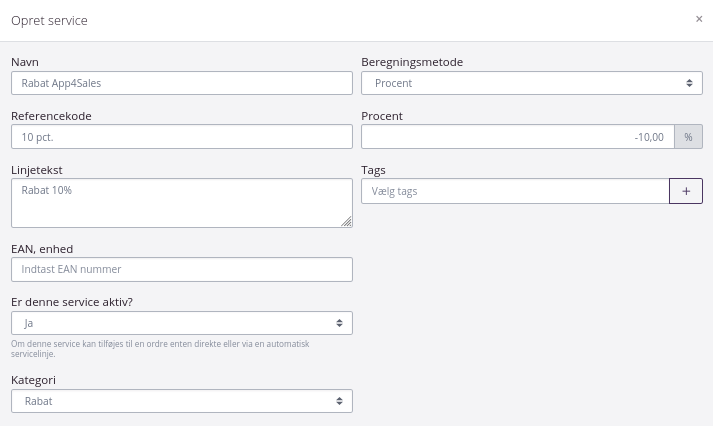The width and height of the screenshot is (713, 426).
Task: Click the Navn field label
Action: tap(25, 62)
